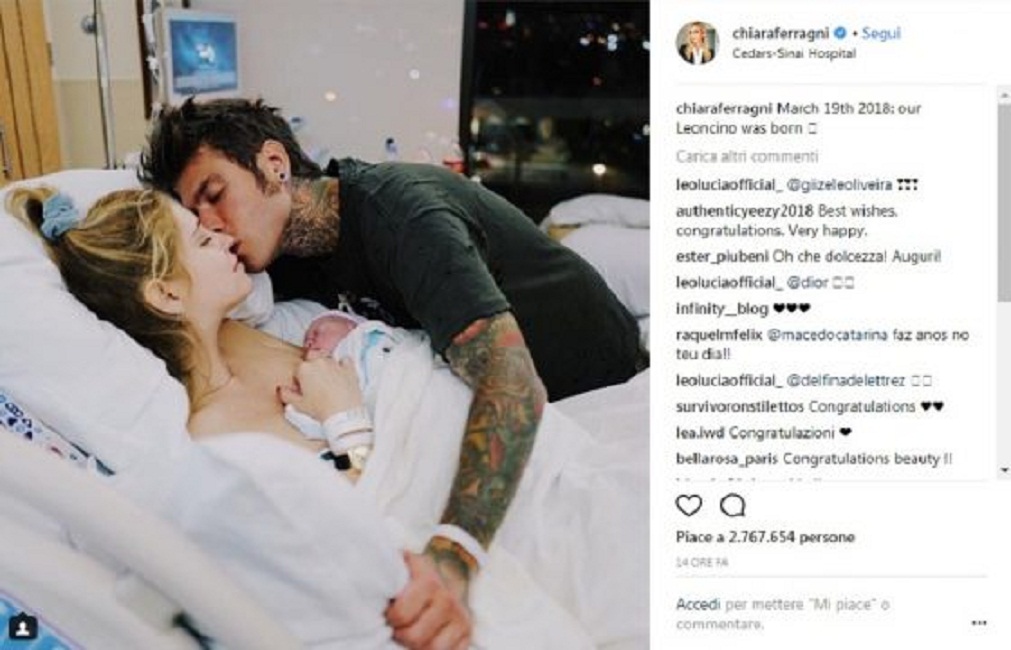The height and width of the screenshot is (650, 1011).
Task: Click the blue verified badge
Action: click(839, 33)
